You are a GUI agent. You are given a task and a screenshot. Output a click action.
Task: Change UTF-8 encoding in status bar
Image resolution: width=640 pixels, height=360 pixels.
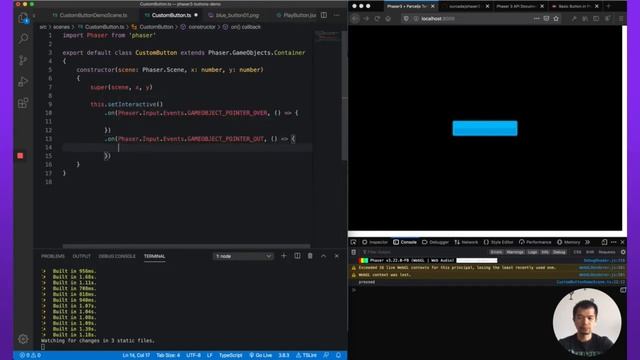(193, 355)
